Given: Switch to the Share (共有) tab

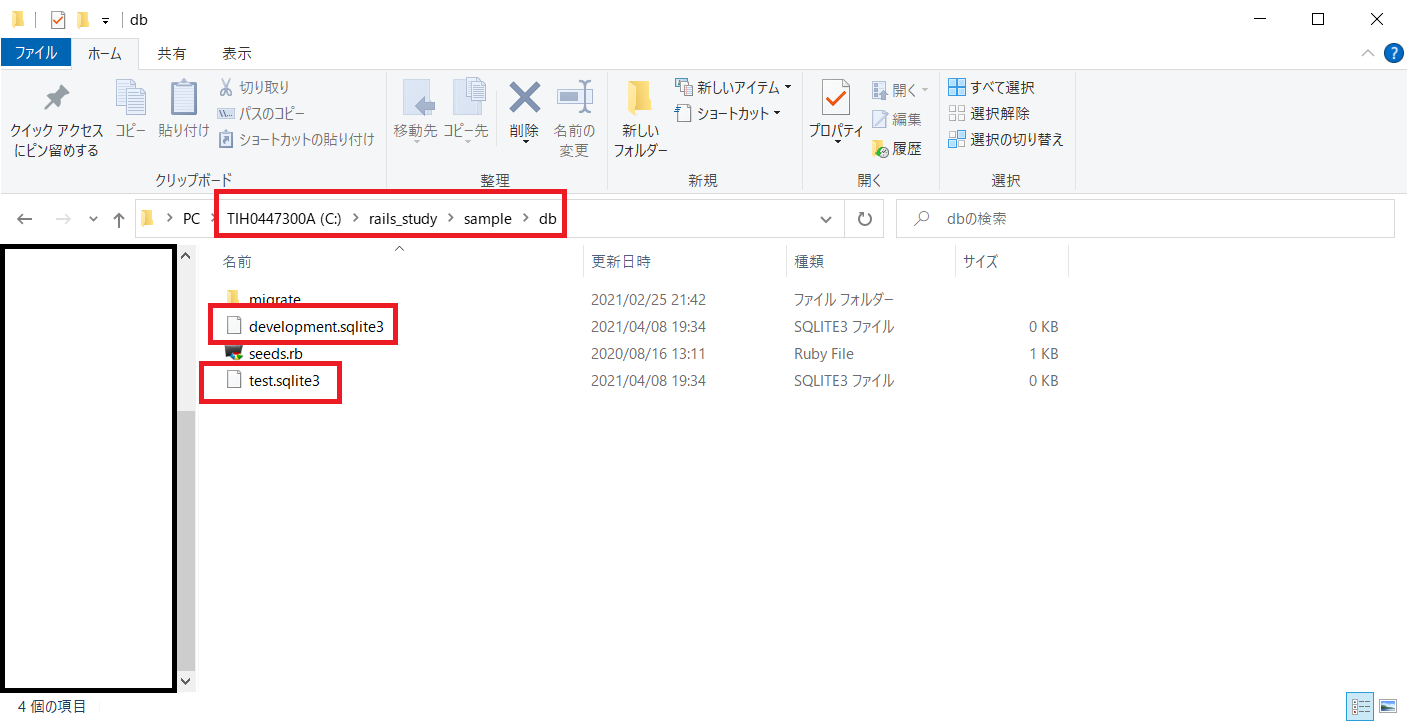Looking at the screenshot, I should pyautogui.click(x=172, y=53).
